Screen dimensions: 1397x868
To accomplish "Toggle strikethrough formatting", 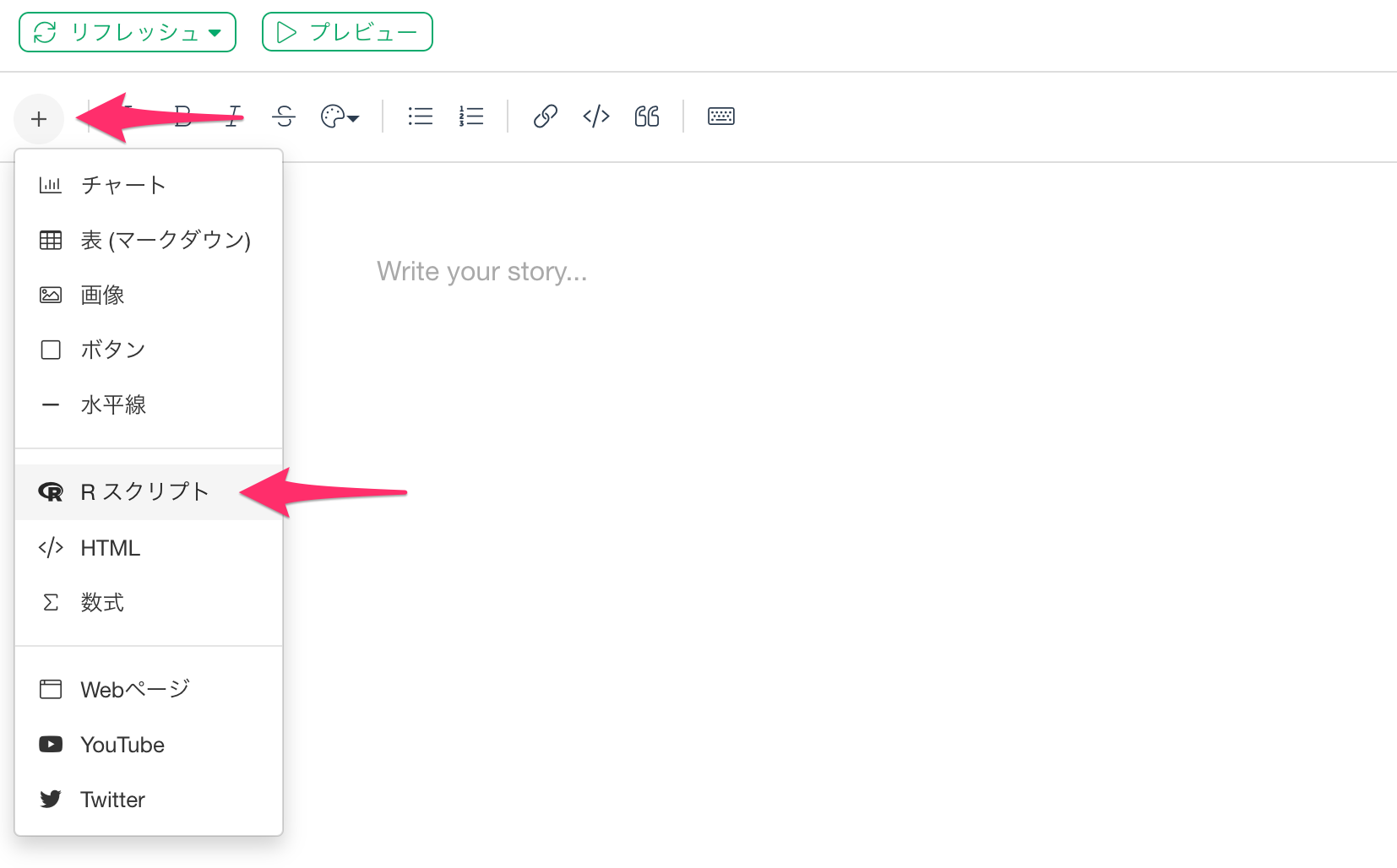I will click(285, 117).
